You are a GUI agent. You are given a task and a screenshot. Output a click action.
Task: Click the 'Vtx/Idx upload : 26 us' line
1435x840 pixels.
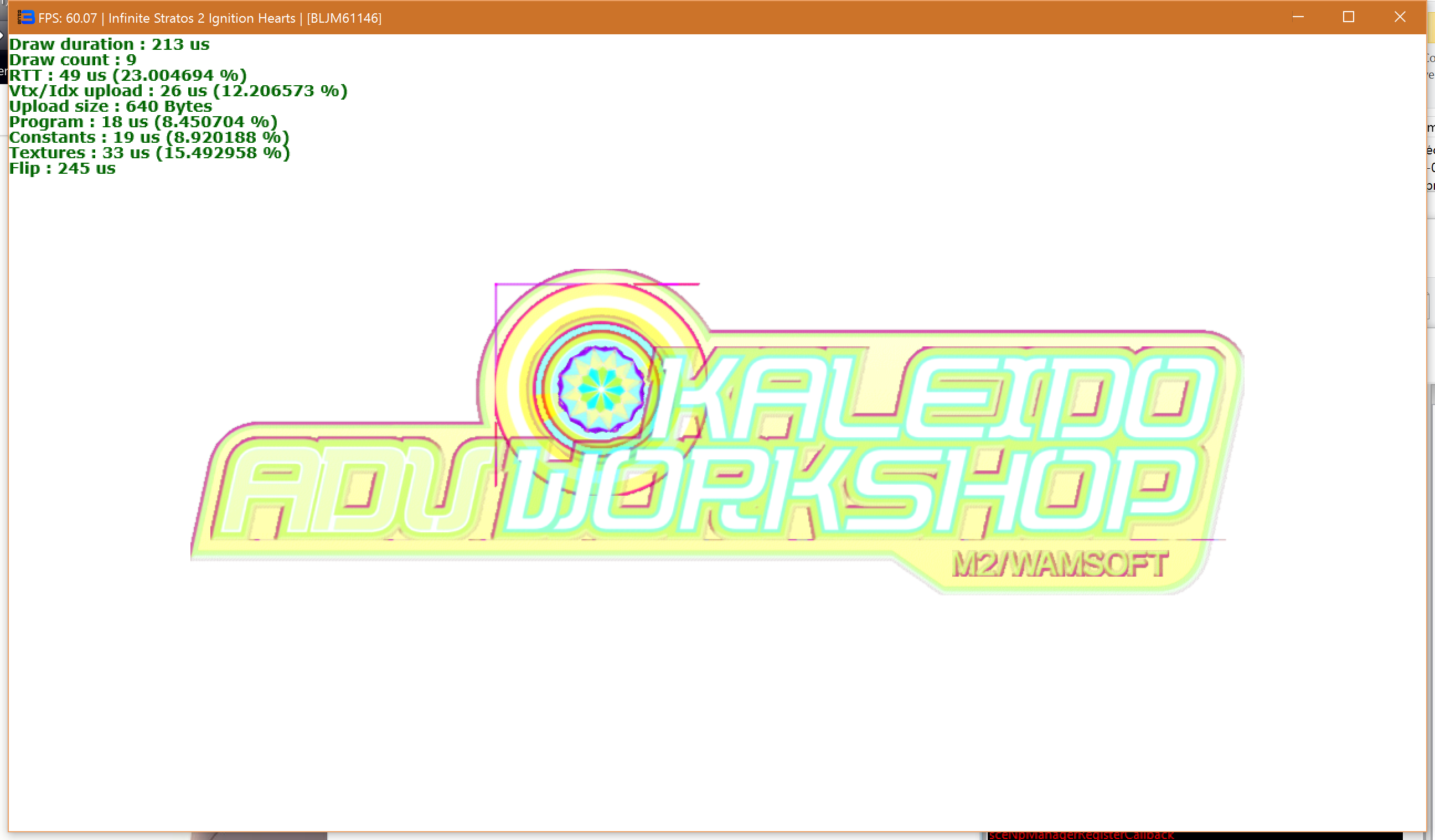(178, 91)
